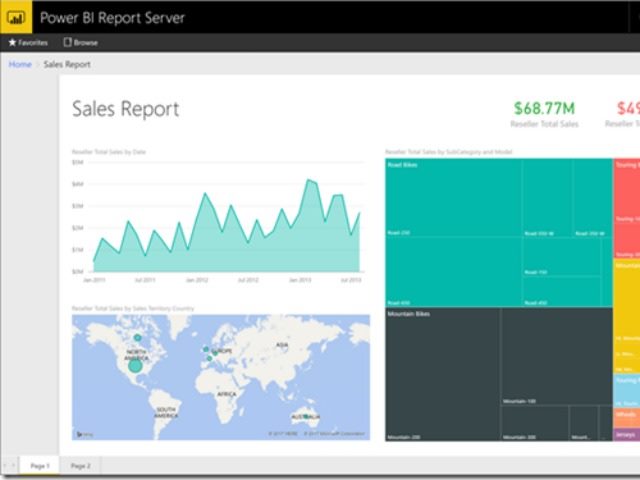Viewport: 640px width, 480px height.
Task: Open the Browse menu item
Action: (80, 42)
